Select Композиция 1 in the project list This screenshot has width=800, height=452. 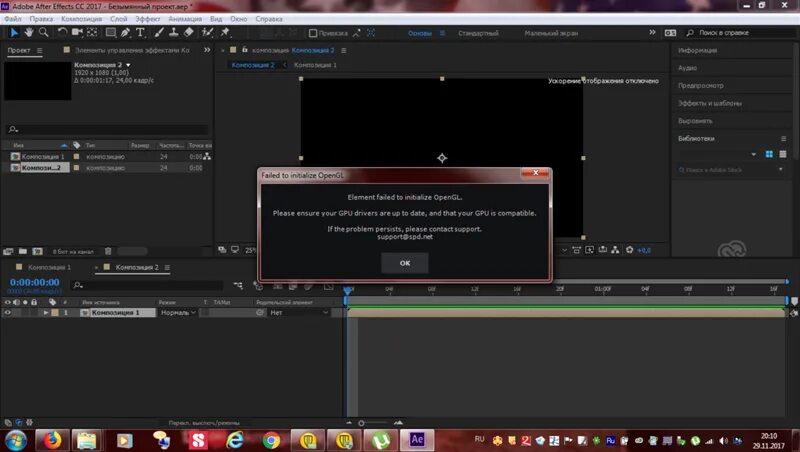tap(43, 157)
